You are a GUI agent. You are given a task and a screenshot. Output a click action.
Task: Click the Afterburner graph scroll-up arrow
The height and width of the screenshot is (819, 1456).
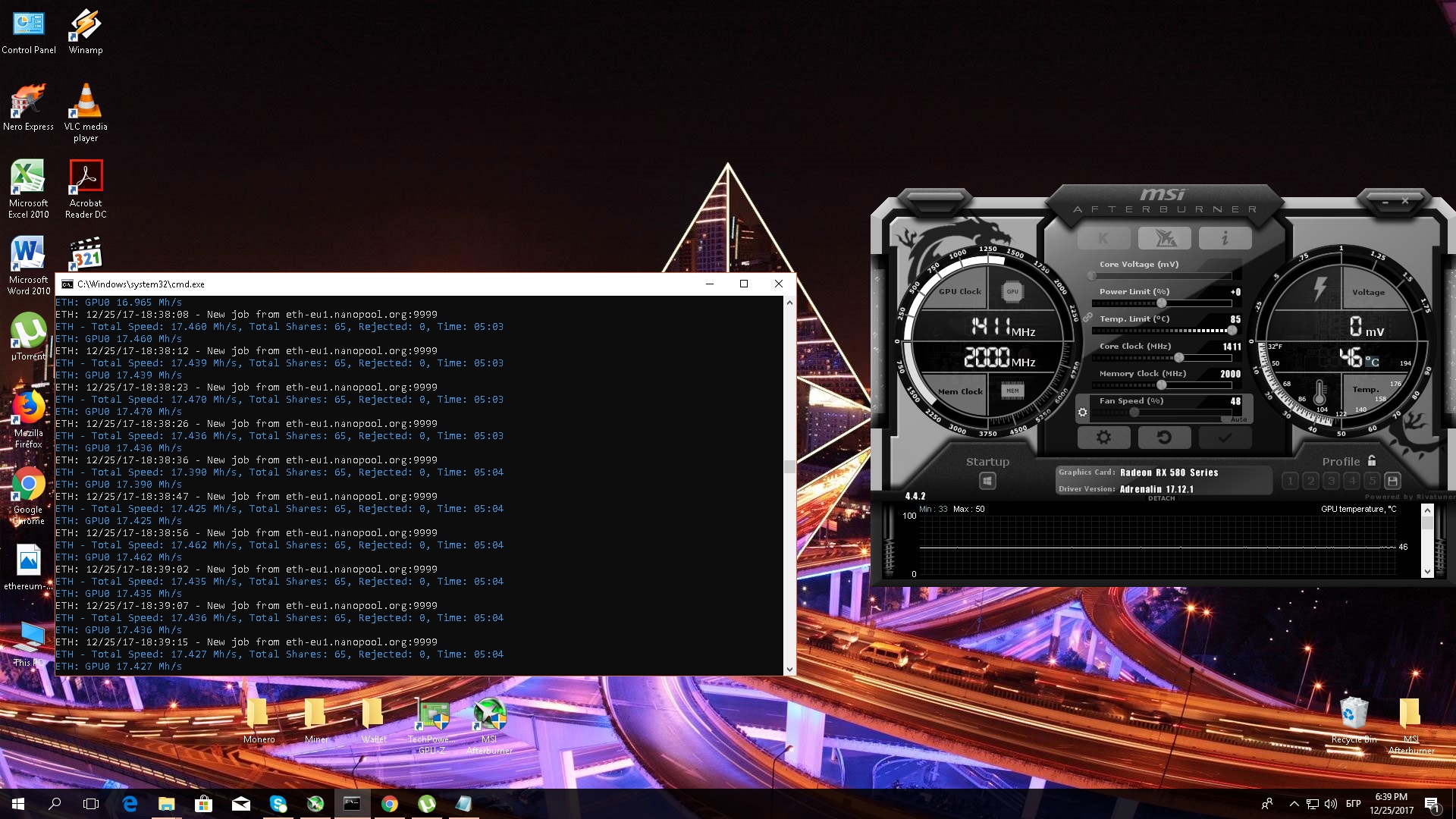[x=1427, y=510]
